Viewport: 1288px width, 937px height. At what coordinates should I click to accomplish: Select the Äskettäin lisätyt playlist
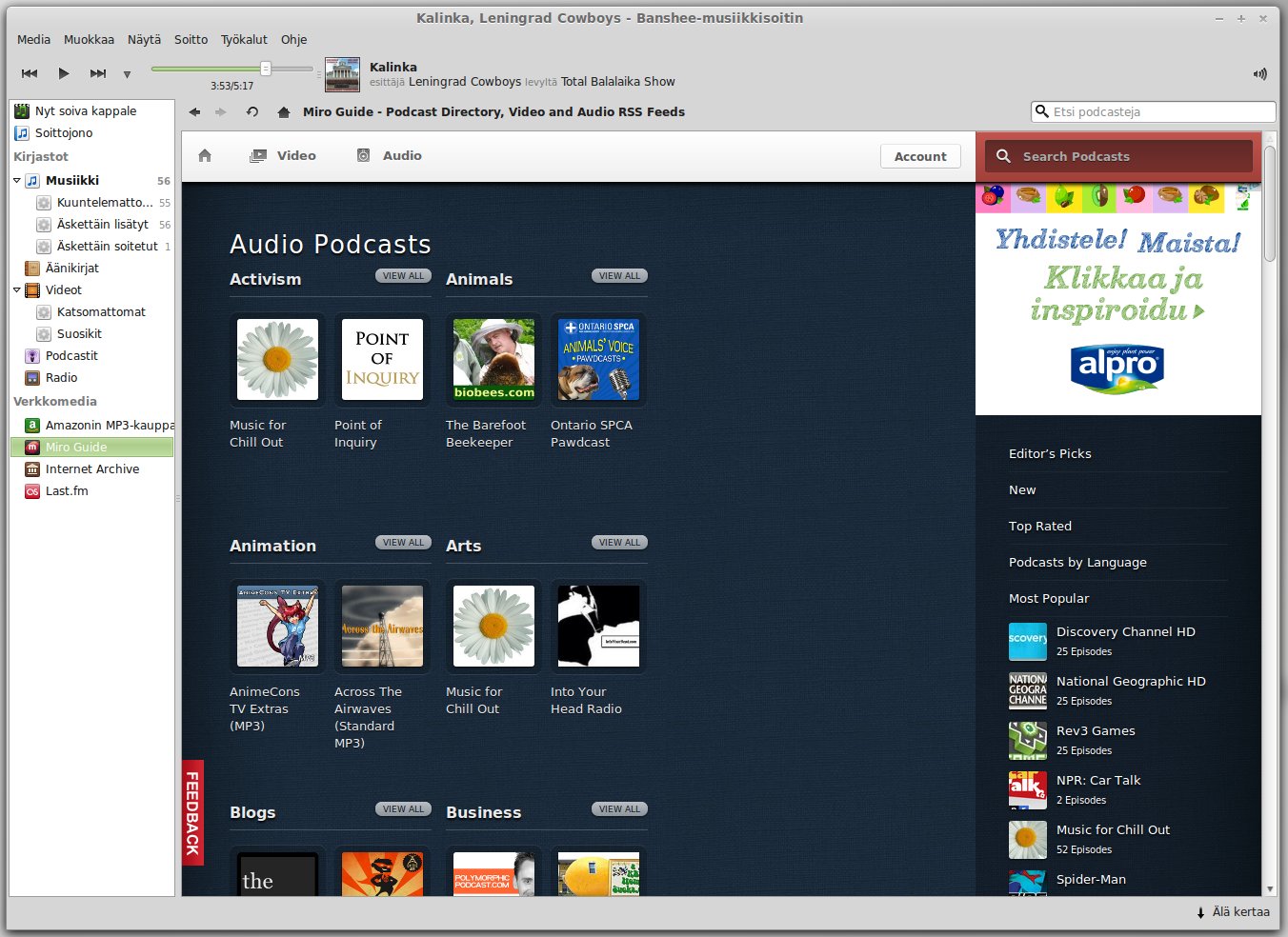coord(103,225)
